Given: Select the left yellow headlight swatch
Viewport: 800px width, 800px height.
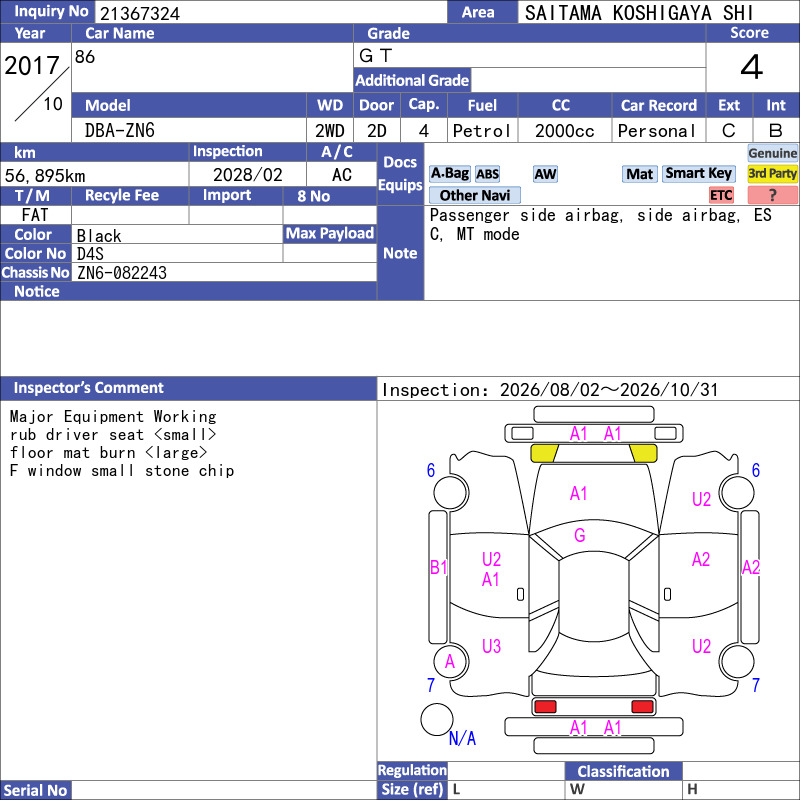Looking at the screenshot, I should pos(544,453).
